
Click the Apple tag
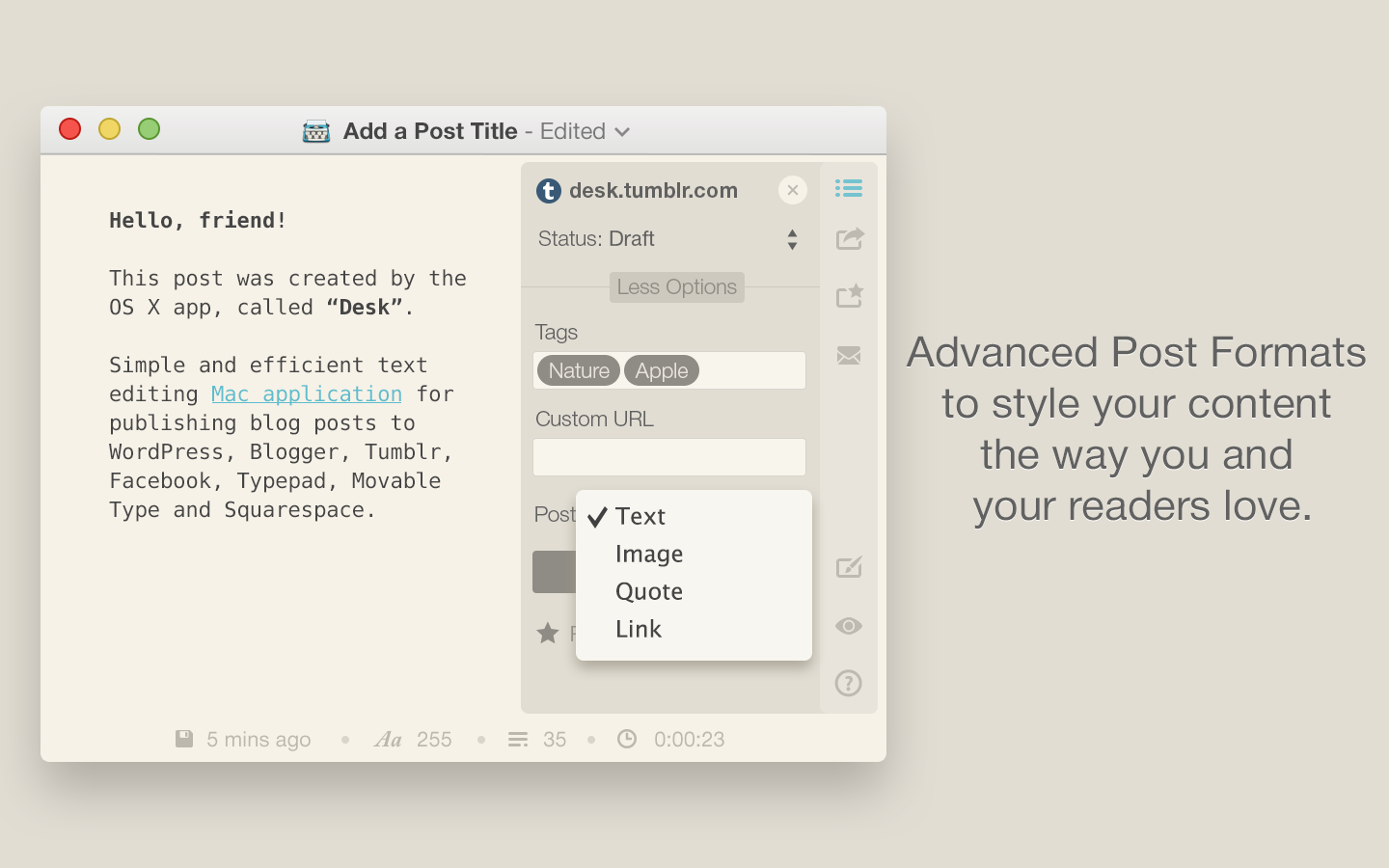(x=662, y=370)
